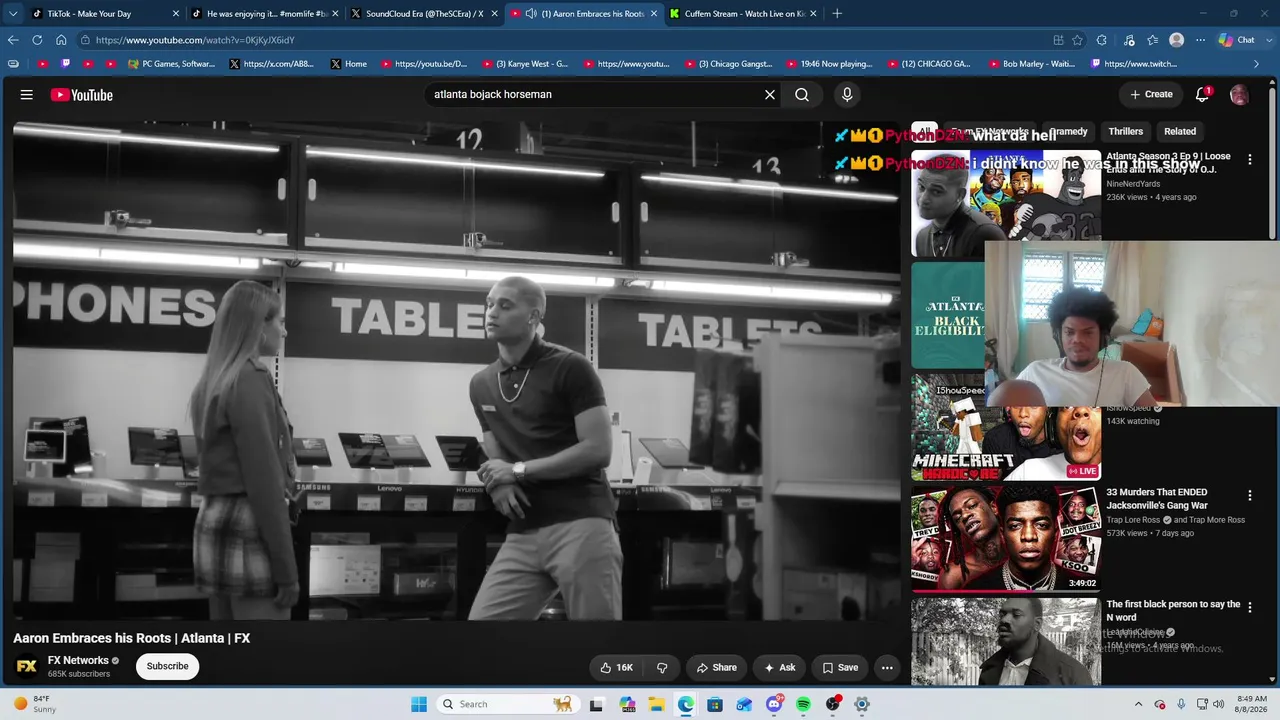Open the Atlanta Season 3 Ep 9 thumbnail

tap(1006, 203)
